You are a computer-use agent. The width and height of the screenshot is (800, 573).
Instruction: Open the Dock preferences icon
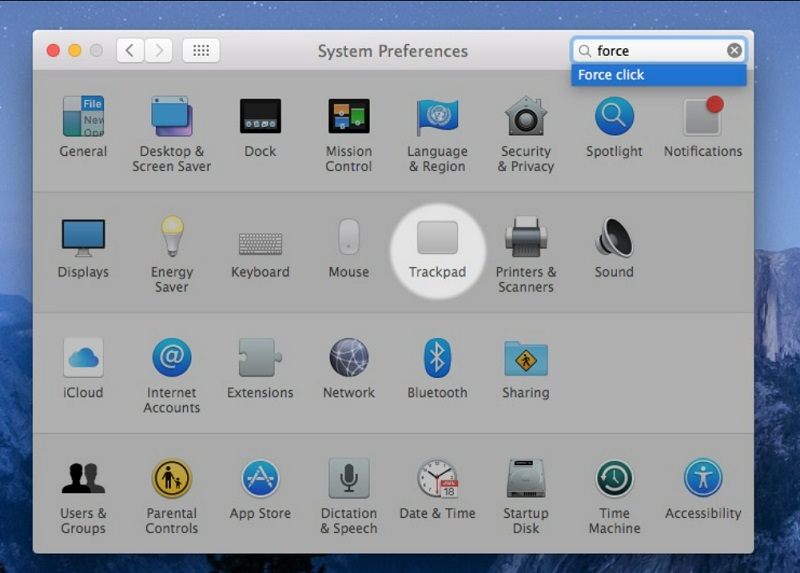[x=260, y=117]
